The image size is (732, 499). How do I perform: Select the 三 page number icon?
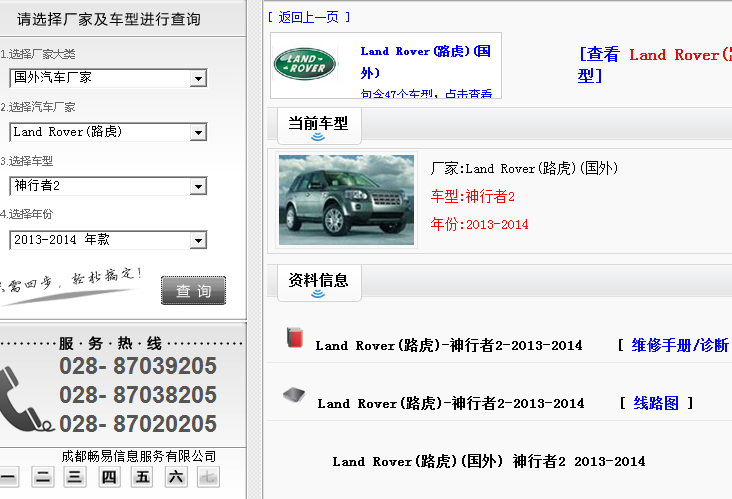pos(75,477)
